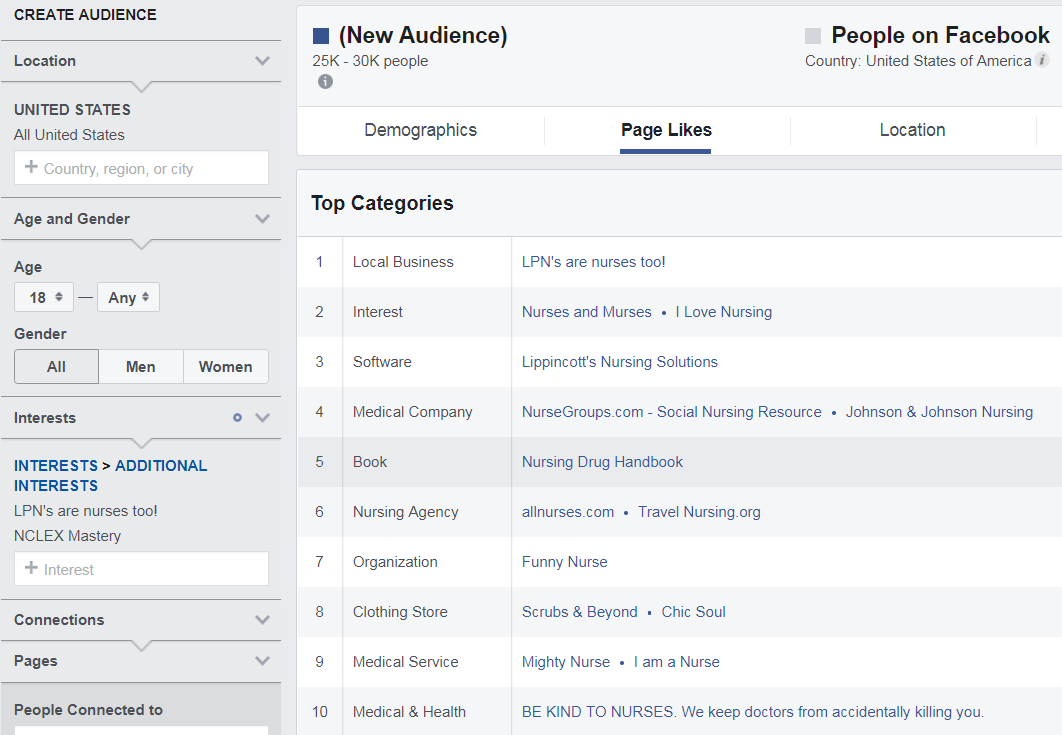Open the maximum age dropdown showing Any
Screen dimensions: 1062x735
[x=128, y=297]
